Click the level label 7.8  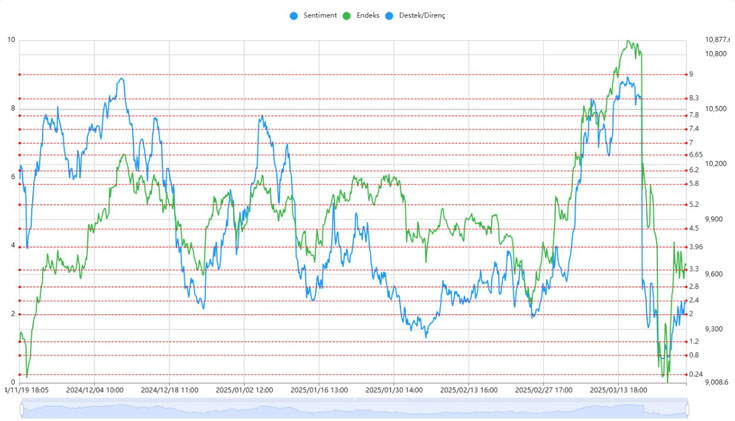pos(694,115)
